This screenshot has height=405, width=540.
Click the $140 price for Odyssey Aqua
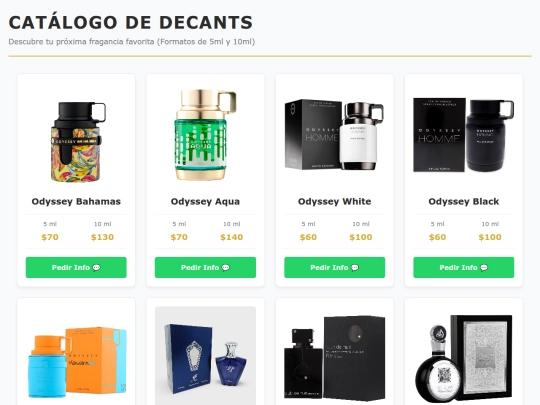(x=231, y=237)
